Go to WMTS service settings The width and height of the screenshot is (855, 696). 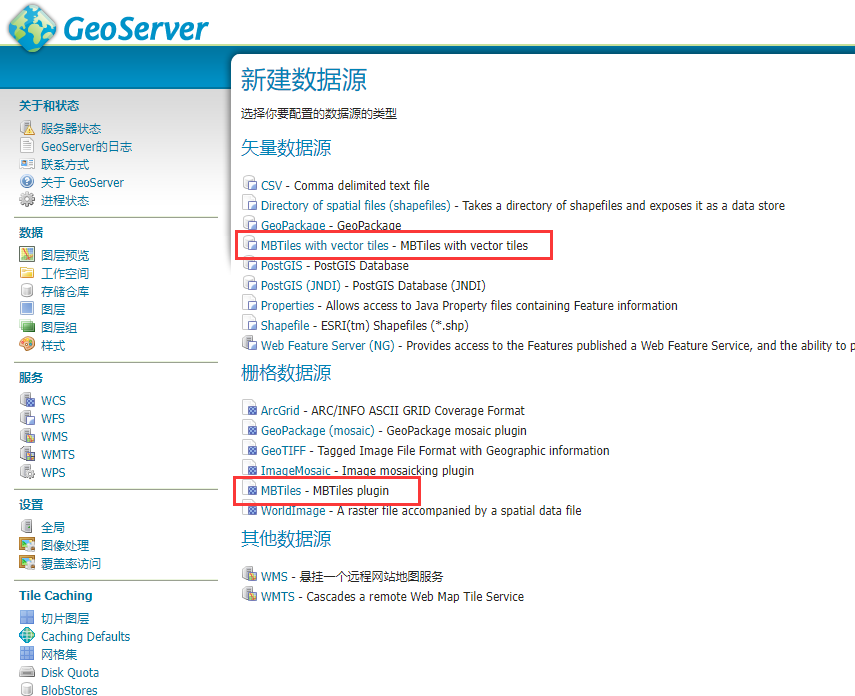point(58,454)
